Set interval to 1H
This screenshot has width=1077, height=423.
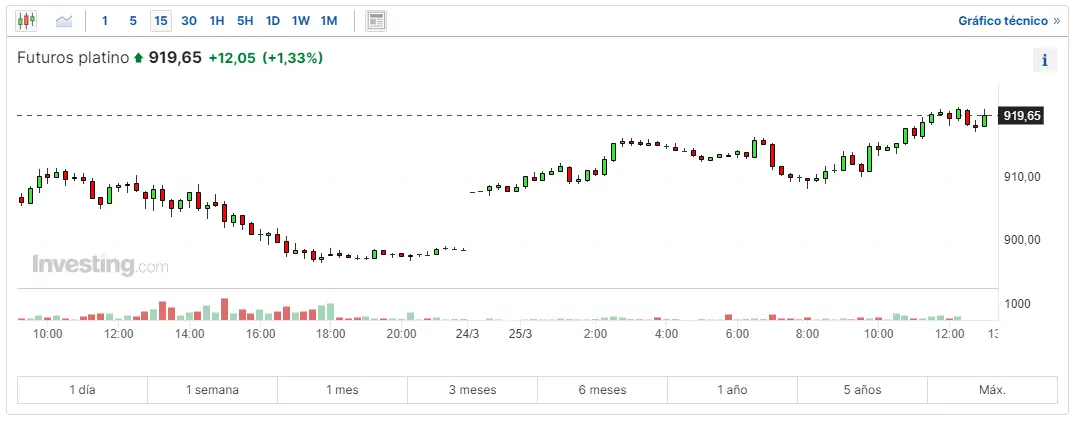coord(217,20)
